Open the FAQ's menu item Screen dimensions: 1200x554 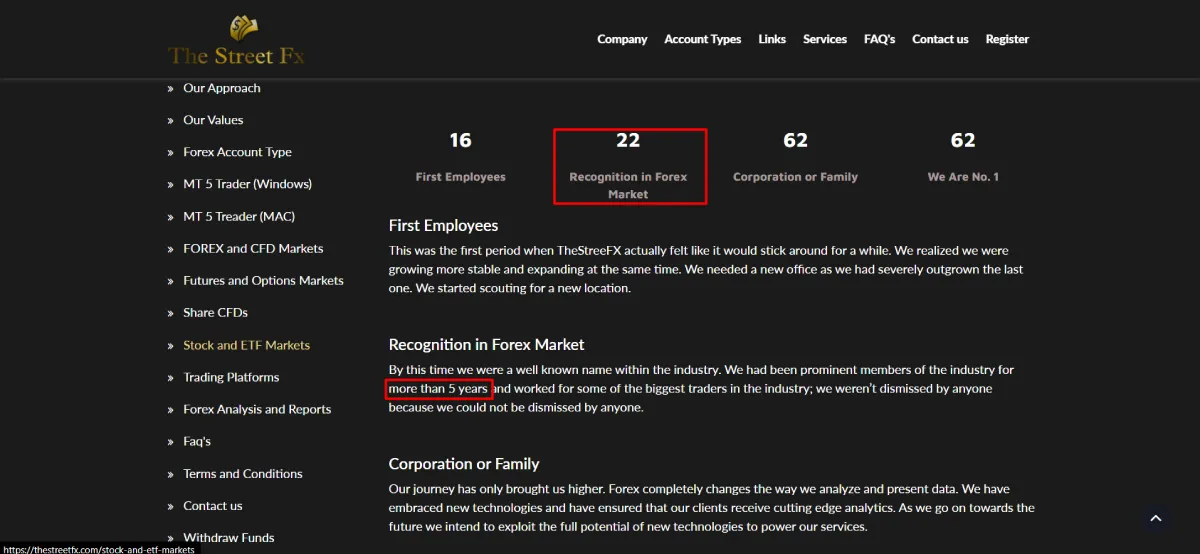[x=880, y=39]
